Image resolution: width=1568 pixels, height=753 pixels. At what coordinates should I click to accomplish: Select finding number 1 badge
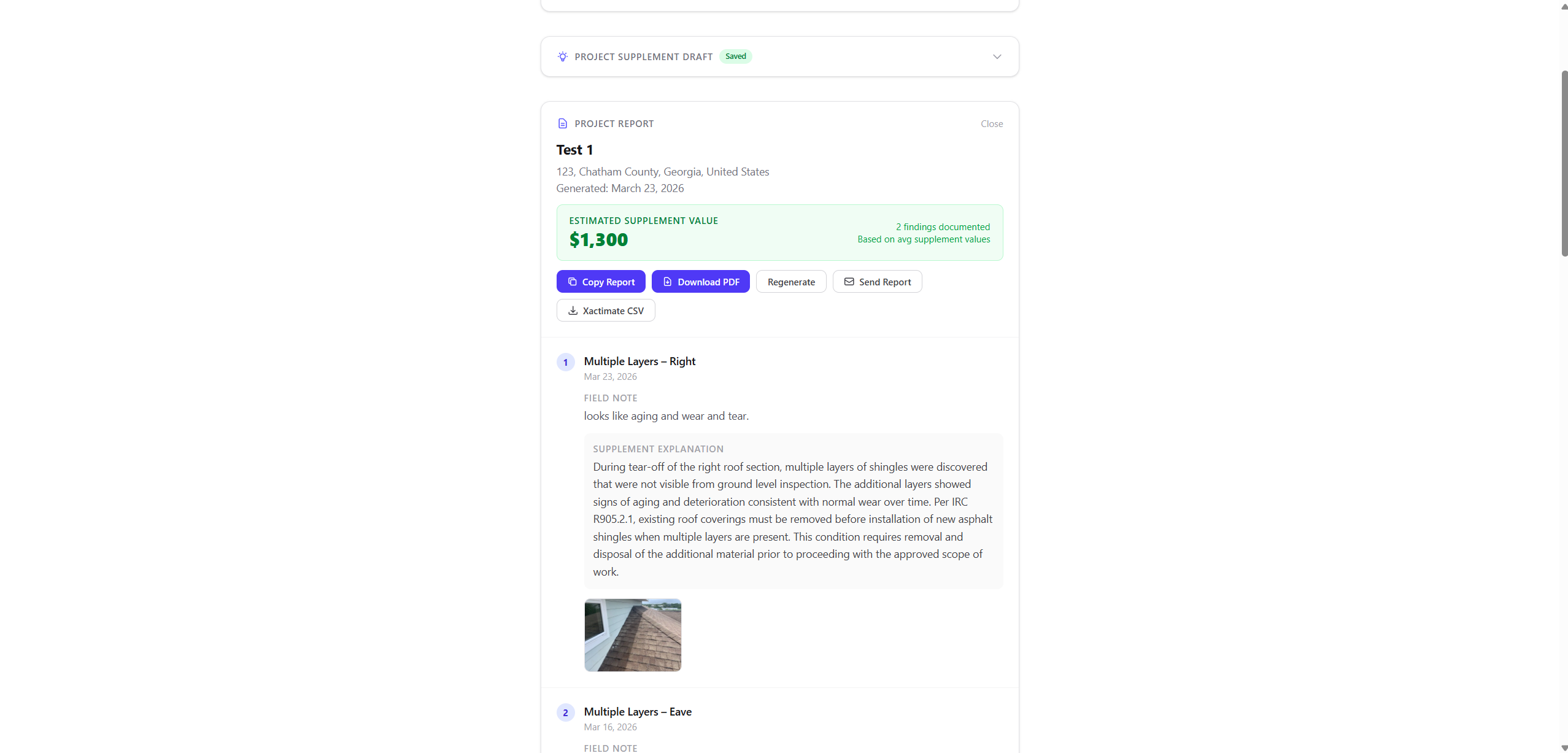click(x=565, y=362)
